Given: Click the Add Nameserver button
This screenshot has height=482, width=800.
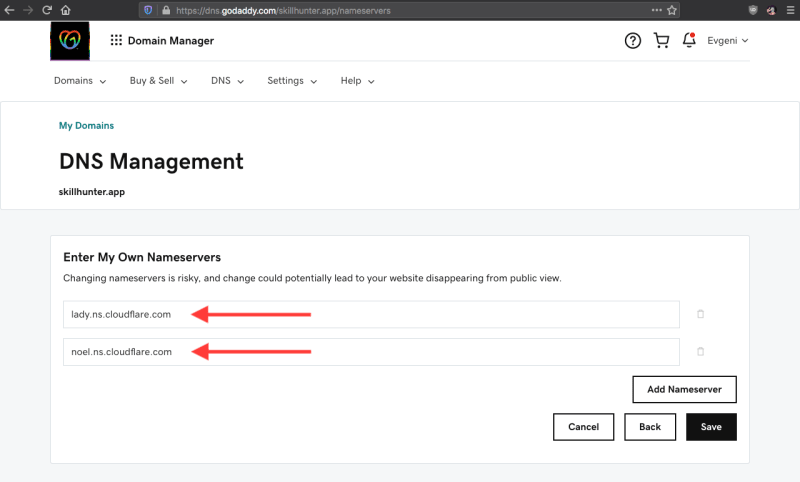Looking at the screenshot, I should point(684,389).
